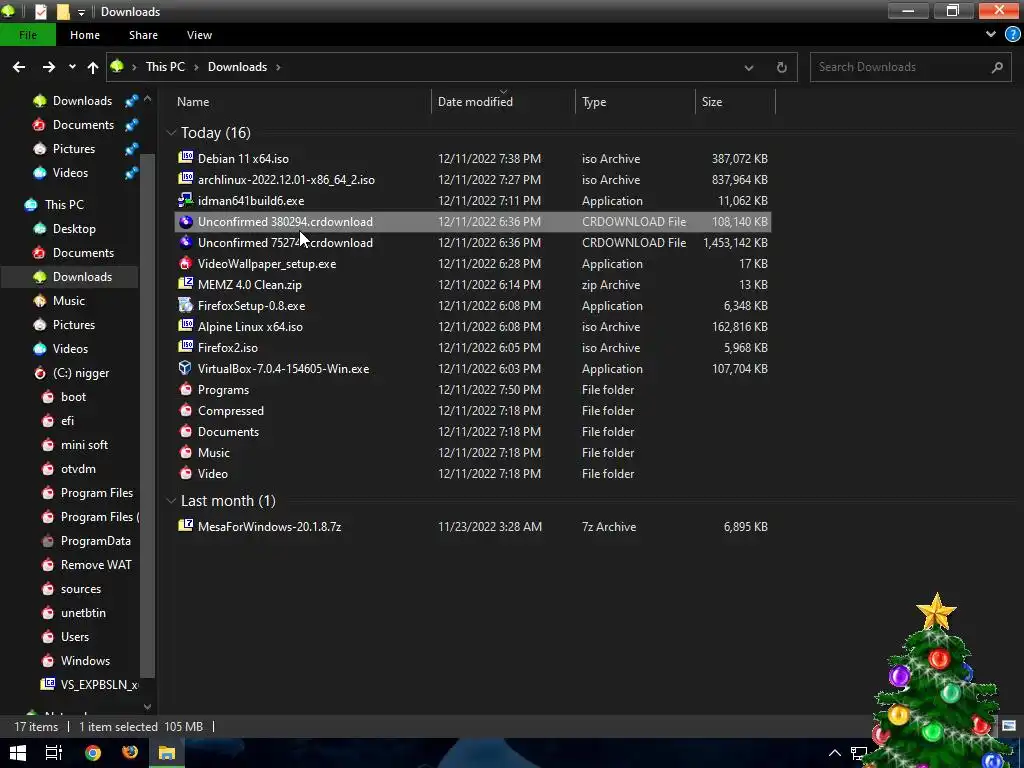Click the idman641build6.exe application icon
Image resolution: width=1024 pixels, height=768 pixels.
[186, 200]
